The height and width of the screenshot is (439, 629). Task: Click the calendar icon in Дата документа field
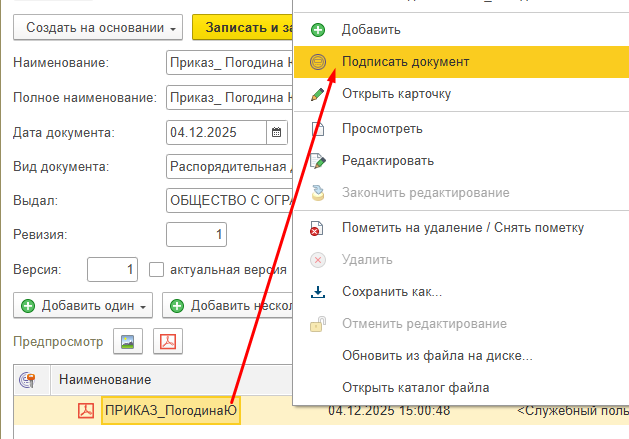pyautogui.click(x=277, y=132)
